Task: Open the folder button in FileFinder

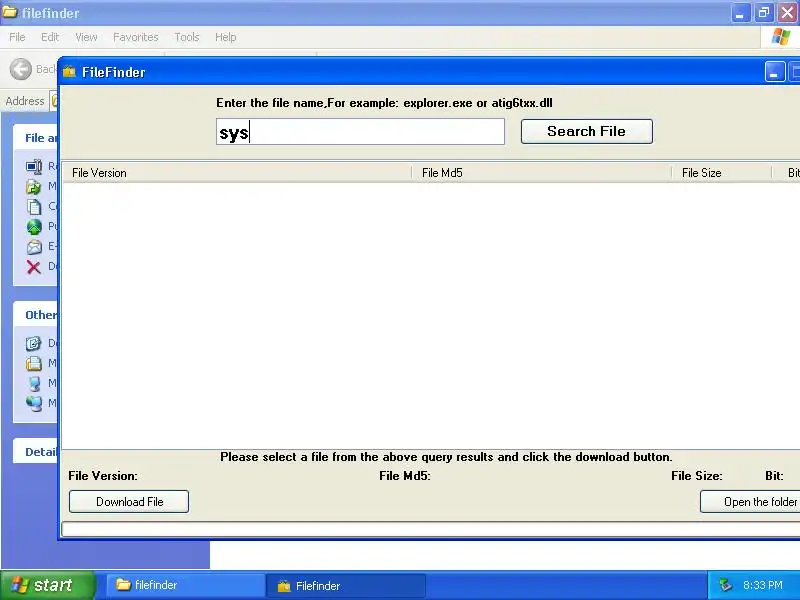Action: pyautogui.click(x=750, y=502)
